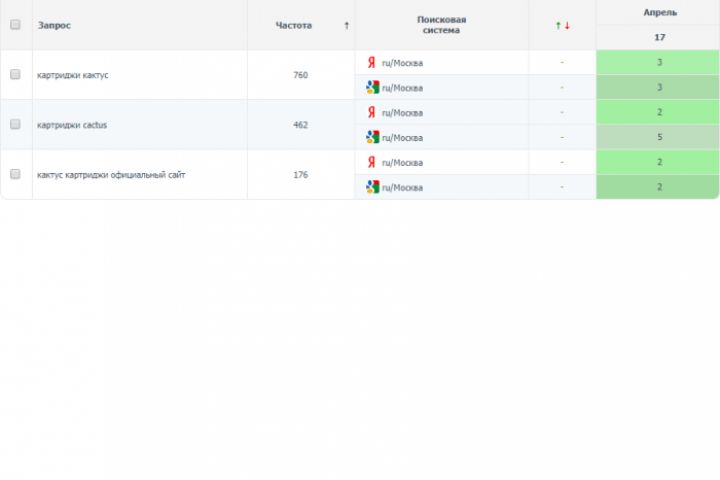
Task: Click Google icon in официальный сайт row
Action: click(x=372, y=187)
